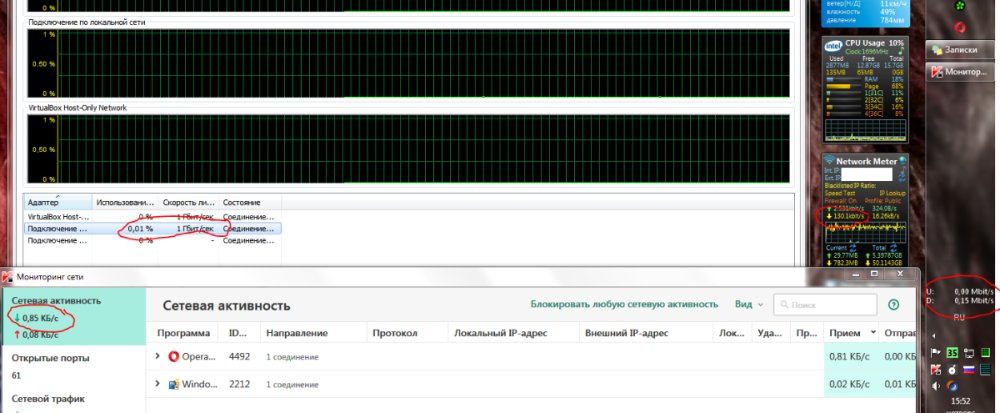Screen dimensions: 1000x413
Task: Click the round disc tray icon beside Kaspersky
Action: pyautogui.click(x=952, y=369)
